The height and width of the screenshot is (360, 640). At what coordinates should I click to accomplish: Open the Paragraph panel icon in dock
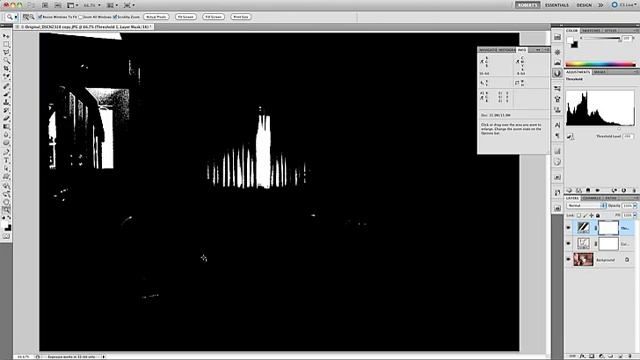pyautogui.click(x=558, y=136)
